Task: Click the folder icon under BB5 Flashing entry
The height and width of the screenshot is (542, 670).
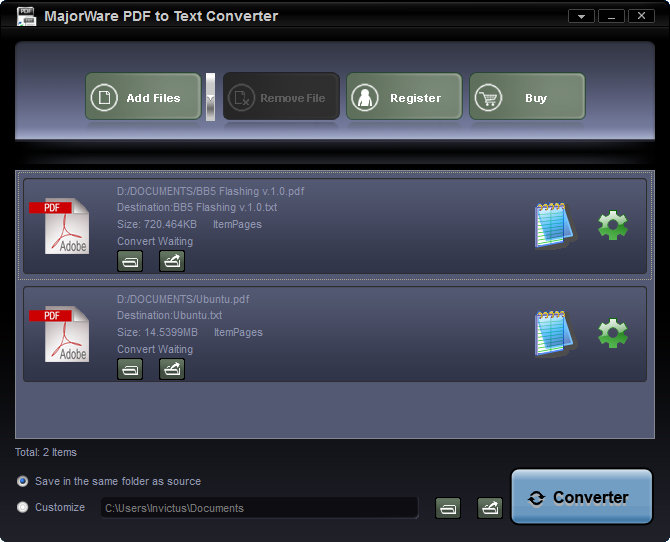Action: 130,261
